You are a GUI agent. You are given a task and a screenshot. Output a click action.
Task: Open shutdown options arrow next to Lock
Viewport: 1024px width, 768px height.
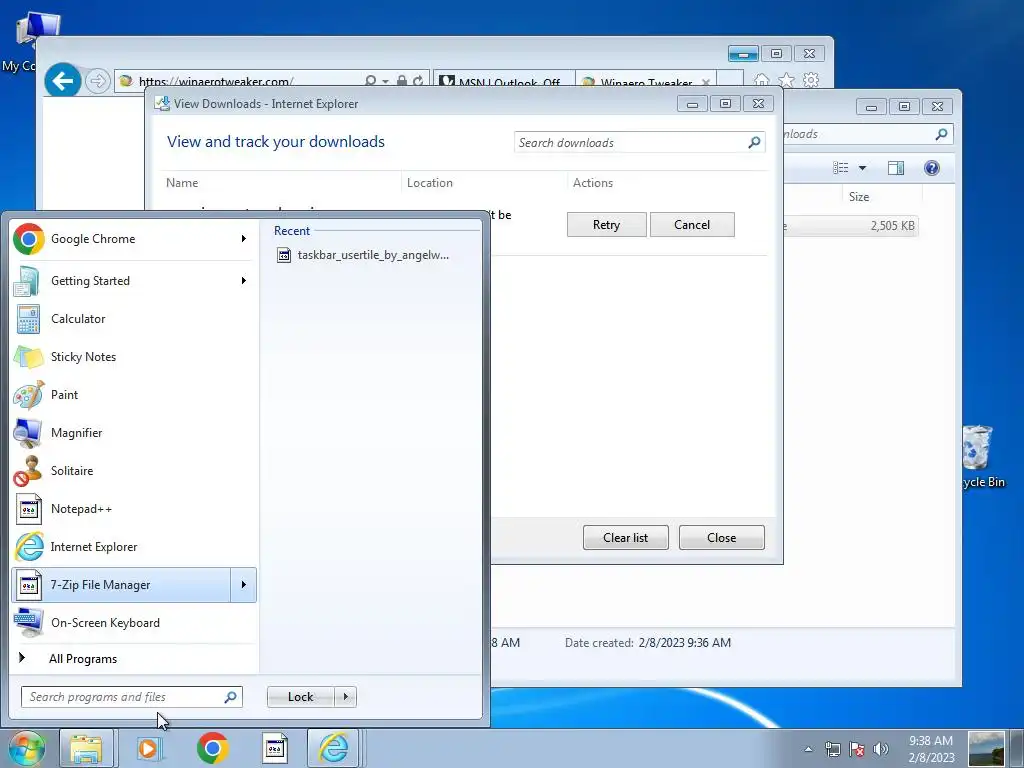tap(345, 697)
